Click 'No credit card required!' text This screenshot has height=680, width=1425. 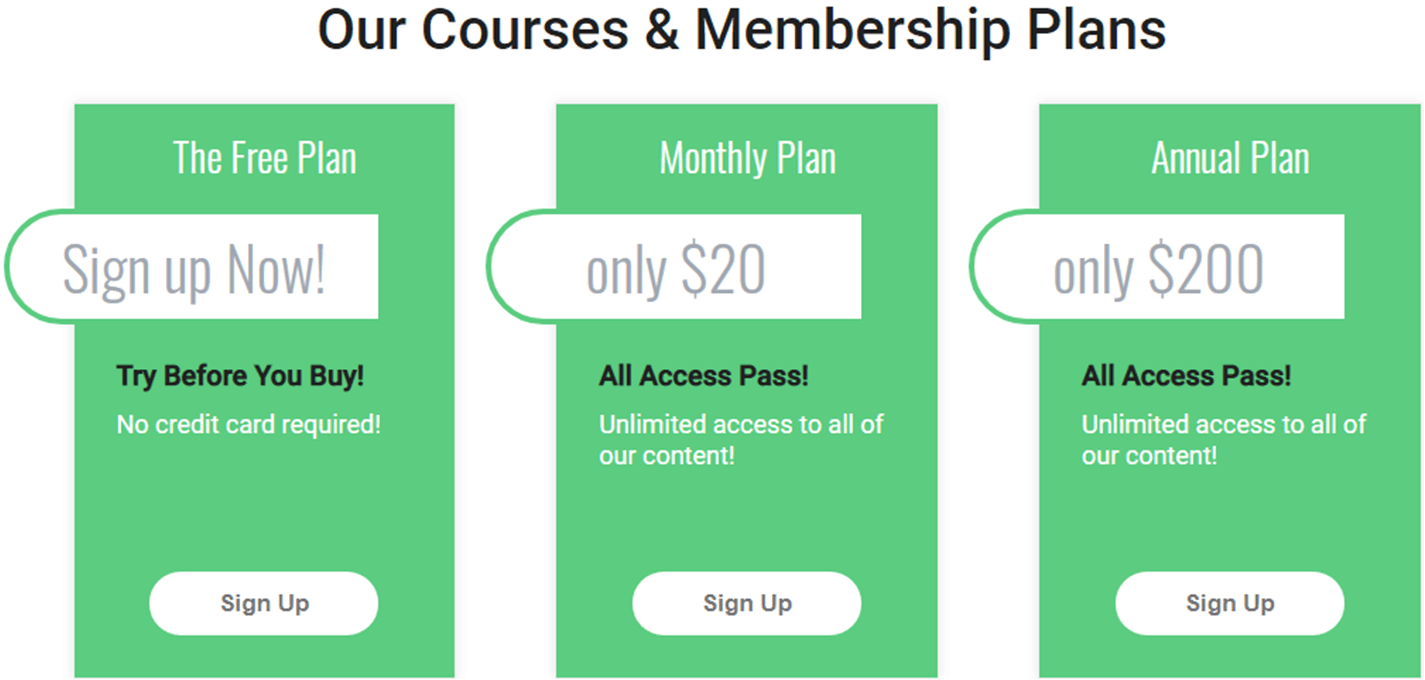(249, 424)
